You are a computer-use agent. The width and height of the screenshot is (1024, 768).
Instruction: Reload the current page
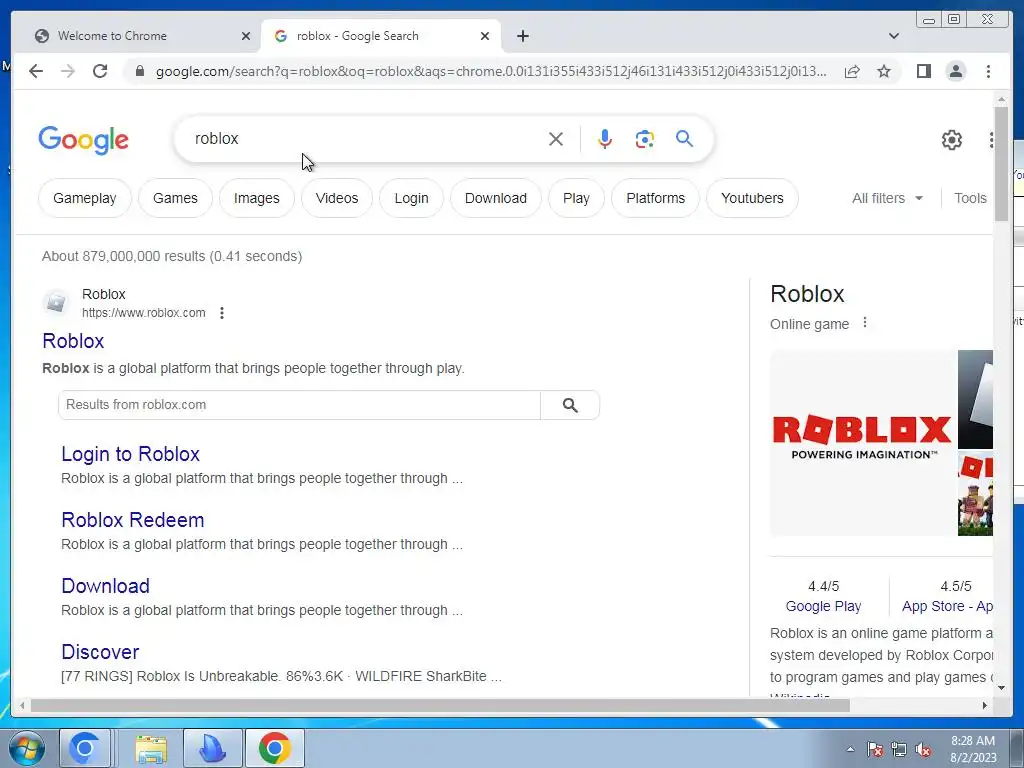coord(100,71)
